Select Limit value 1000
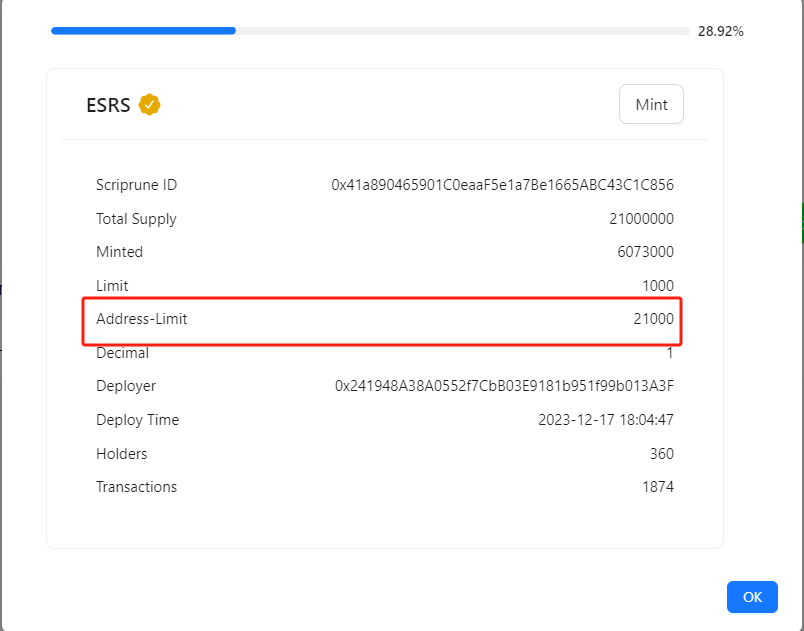The image size is (804, 631). [x=658, y=286]
